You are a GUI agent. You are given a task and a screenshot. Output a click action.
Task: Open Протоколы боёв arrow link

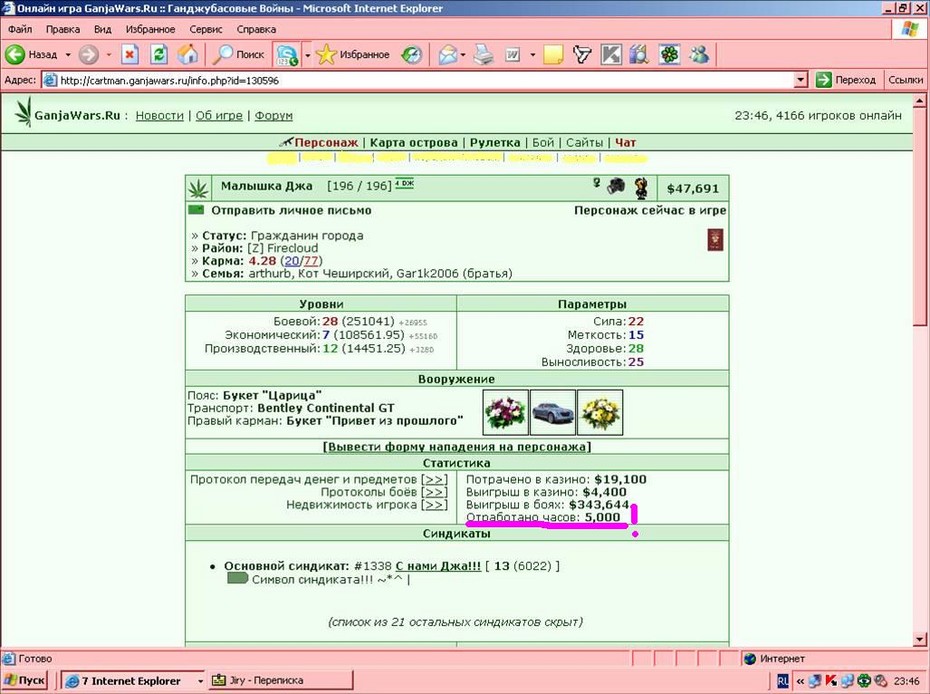click(x=434, y=492)
